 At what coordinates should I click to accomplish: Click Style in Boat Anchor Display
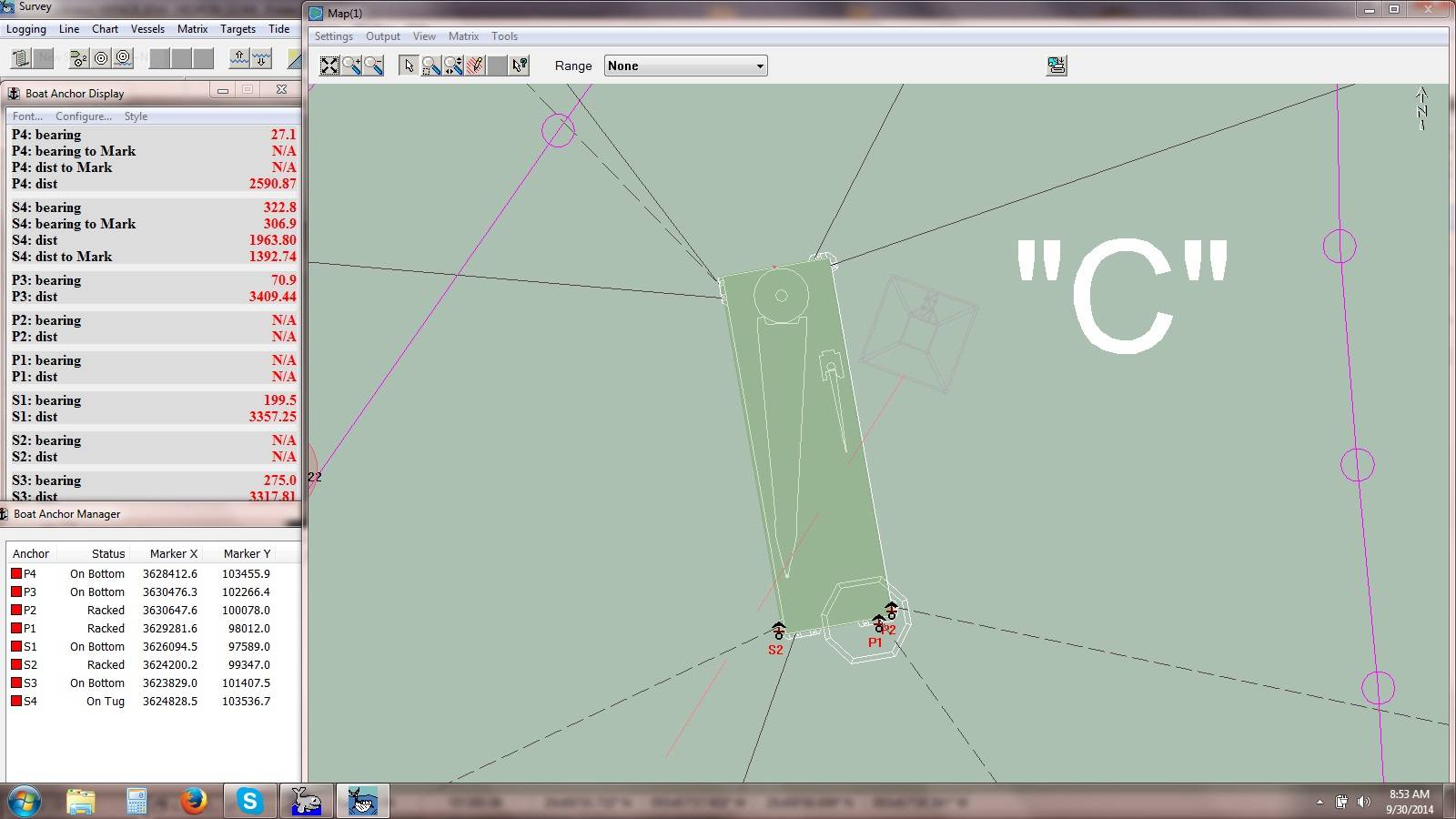[136, 116]
